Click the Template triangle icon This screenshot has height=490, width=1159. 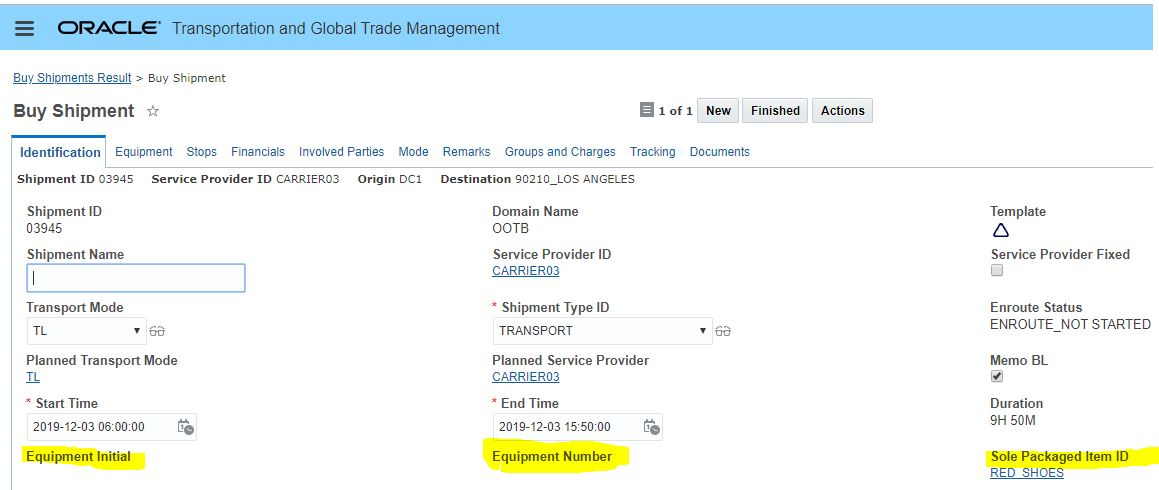pyautogui.click(x=1000, y=230)
